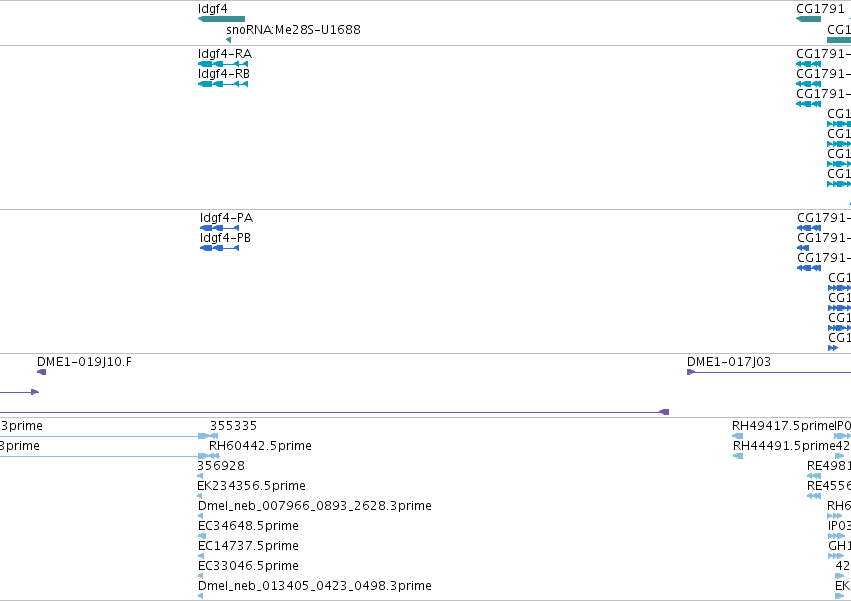Click the CG1791 gene label in top track
The height and width of the screenshot is (601, 851).
click(821, 9)
